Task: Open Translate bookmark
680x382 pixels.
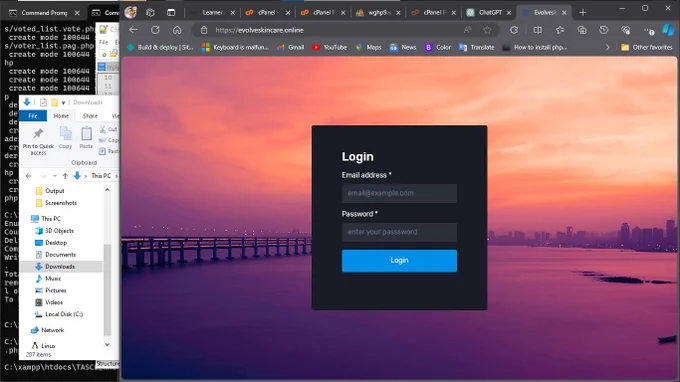Action: 477,47
